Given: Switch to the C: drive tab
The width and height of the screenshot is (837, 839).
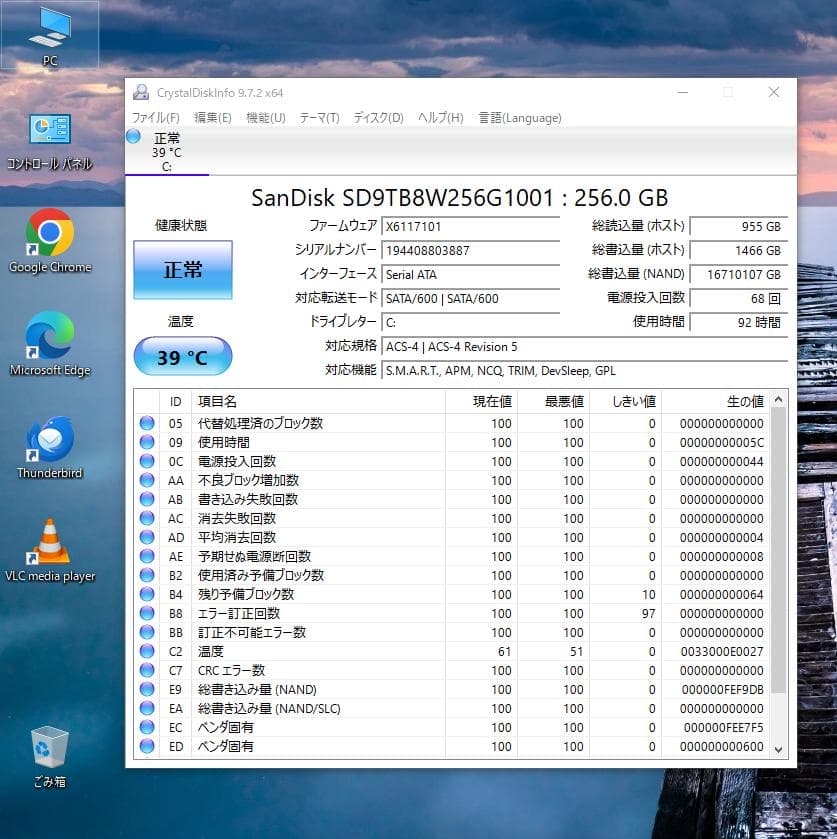Looking at the screenshot, I should click(x=166, y=148).
